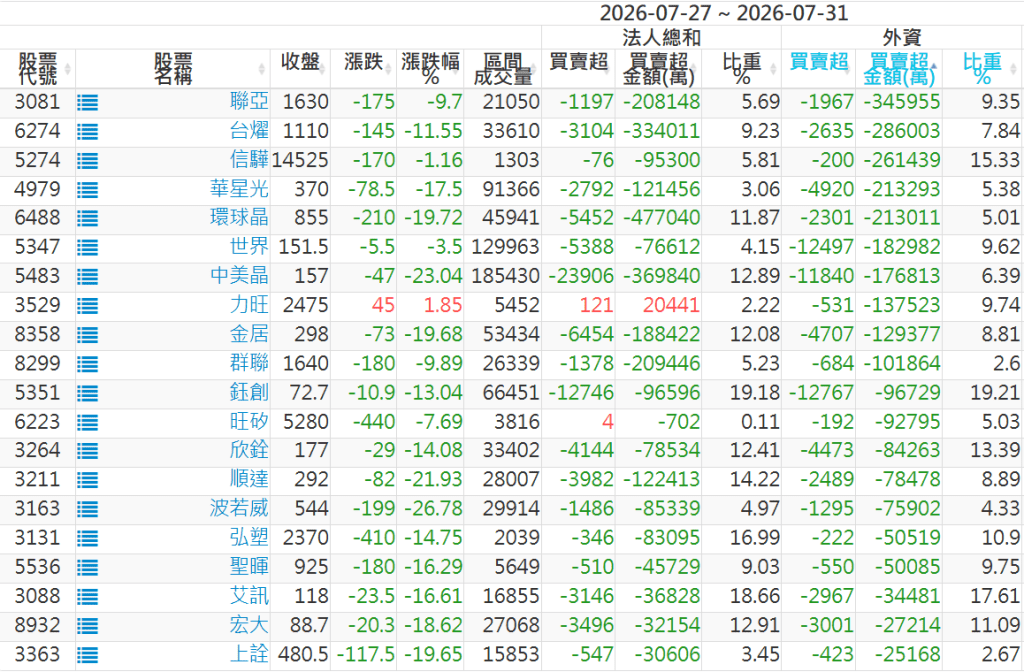This screenshot has height=672, width=1024.
Task: Select 外資 group header
Action: pyautogui.click(x=902, y=37)
